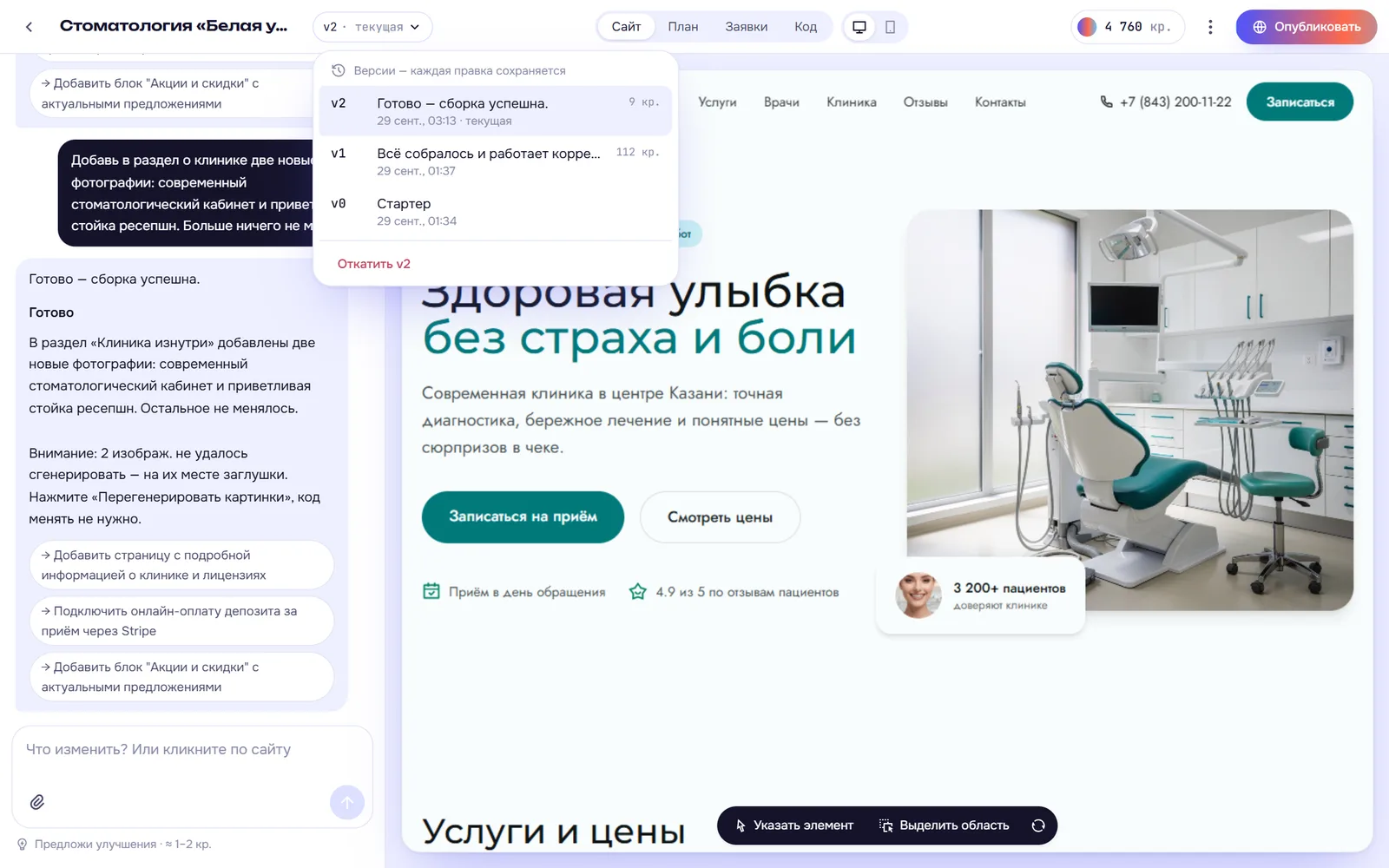Select version v0 Стартер row
Viewport: 1389px width, 868px height.
496,212
